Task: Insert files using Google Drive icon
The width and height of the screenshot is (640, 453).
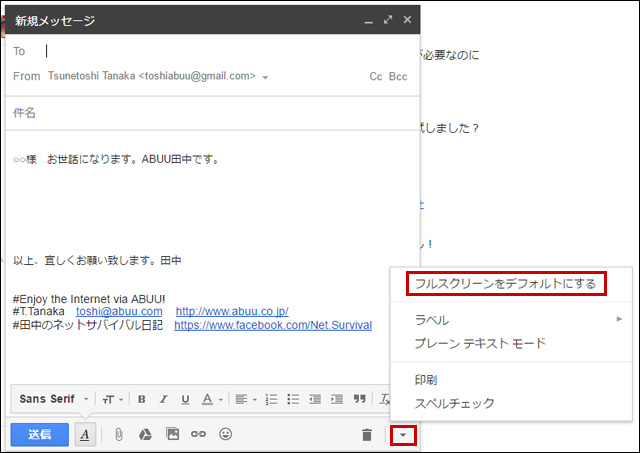Action: [x=145, y=434]
